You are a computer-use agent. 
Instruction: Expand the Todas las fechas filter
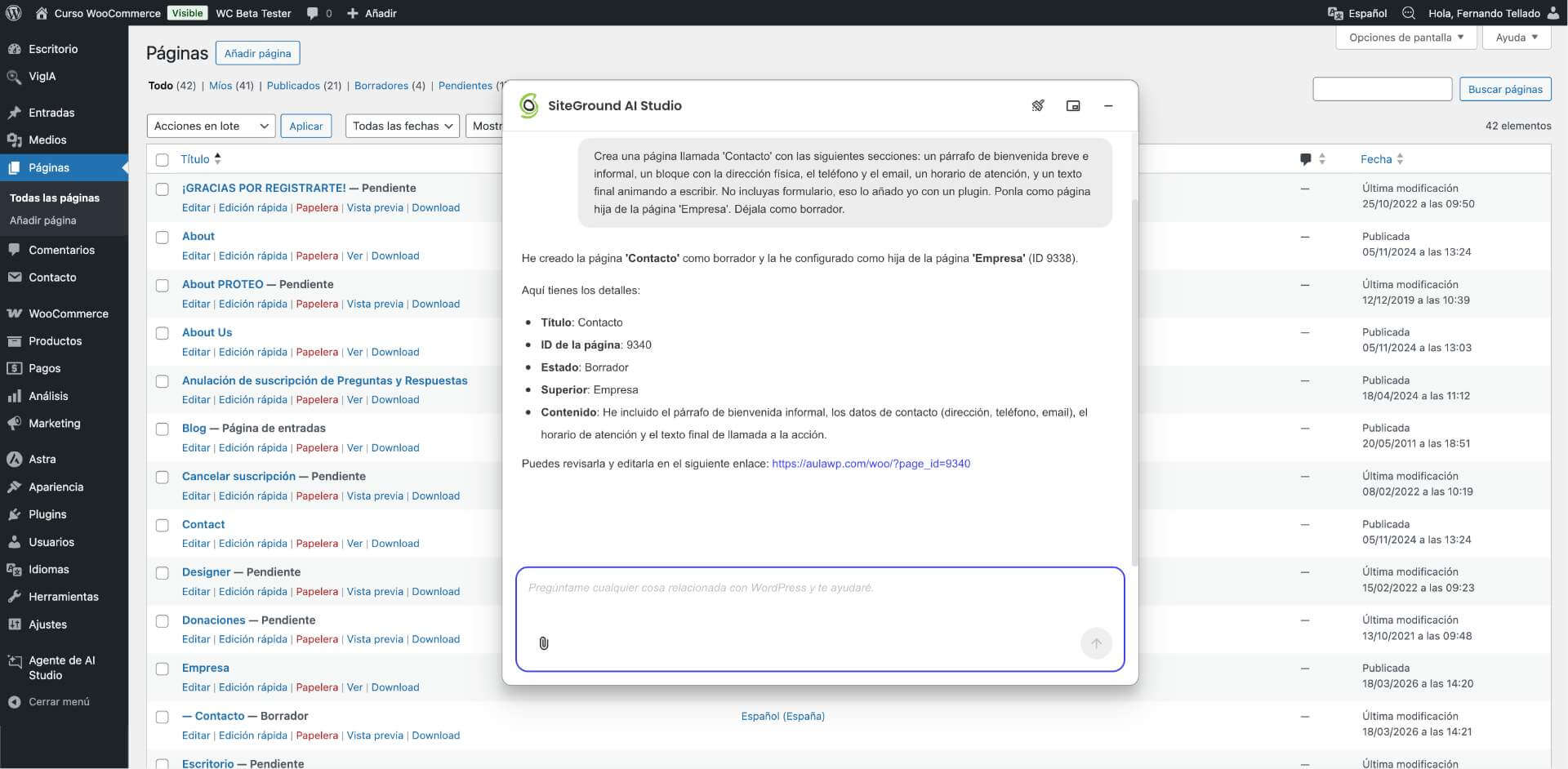tap(402, 126)
